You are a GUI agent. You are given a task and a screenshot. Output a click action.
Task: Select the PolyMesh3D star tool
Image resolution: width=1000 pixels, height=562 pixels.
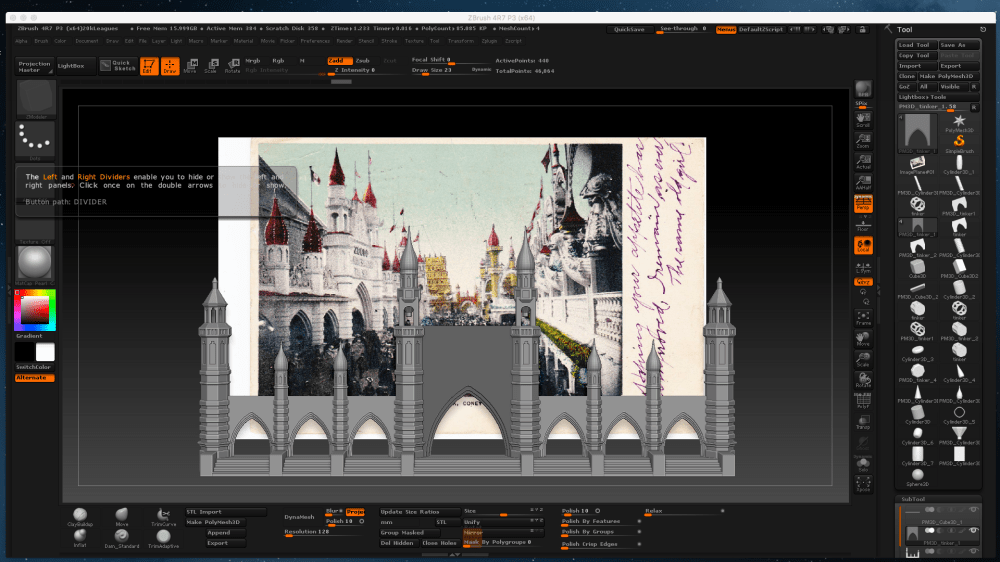[958, 122]
